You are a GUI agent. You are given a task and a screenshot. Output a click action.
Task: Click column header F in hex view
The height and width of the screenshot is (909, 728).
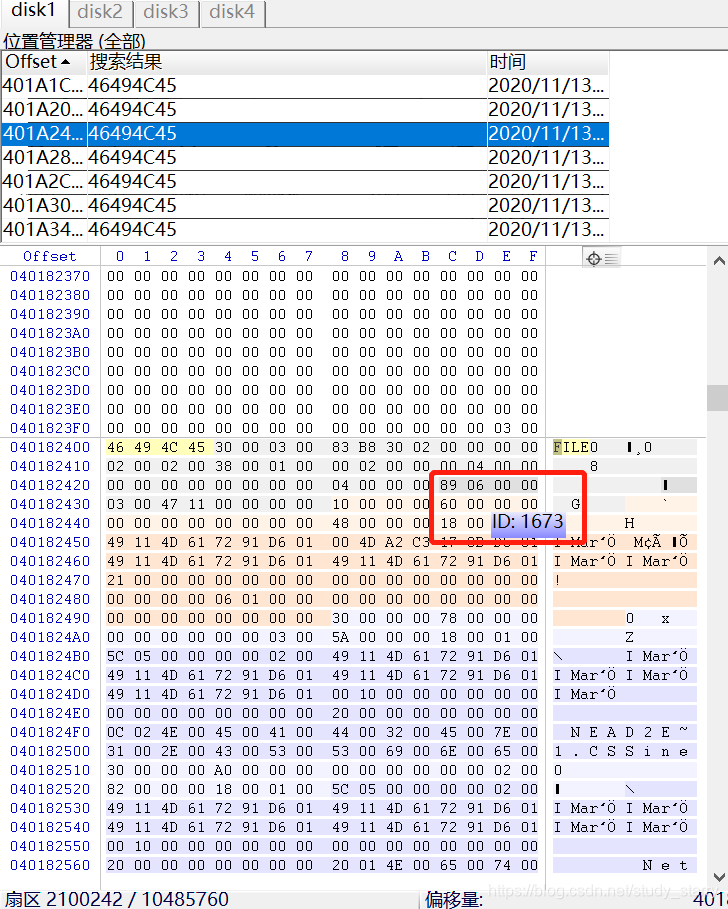click(533, 256)
